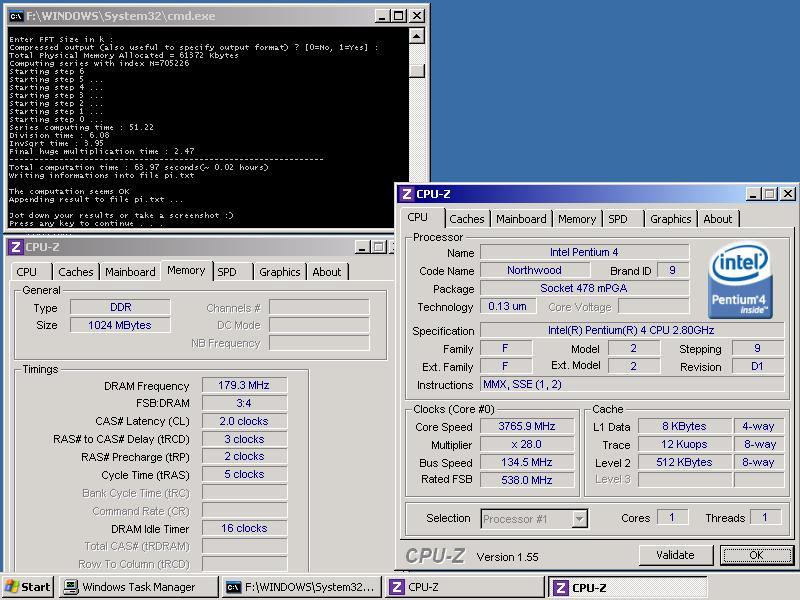Open the Start menu
The image size is (800, 600).
pyautogui.click(x=28, y=587)
